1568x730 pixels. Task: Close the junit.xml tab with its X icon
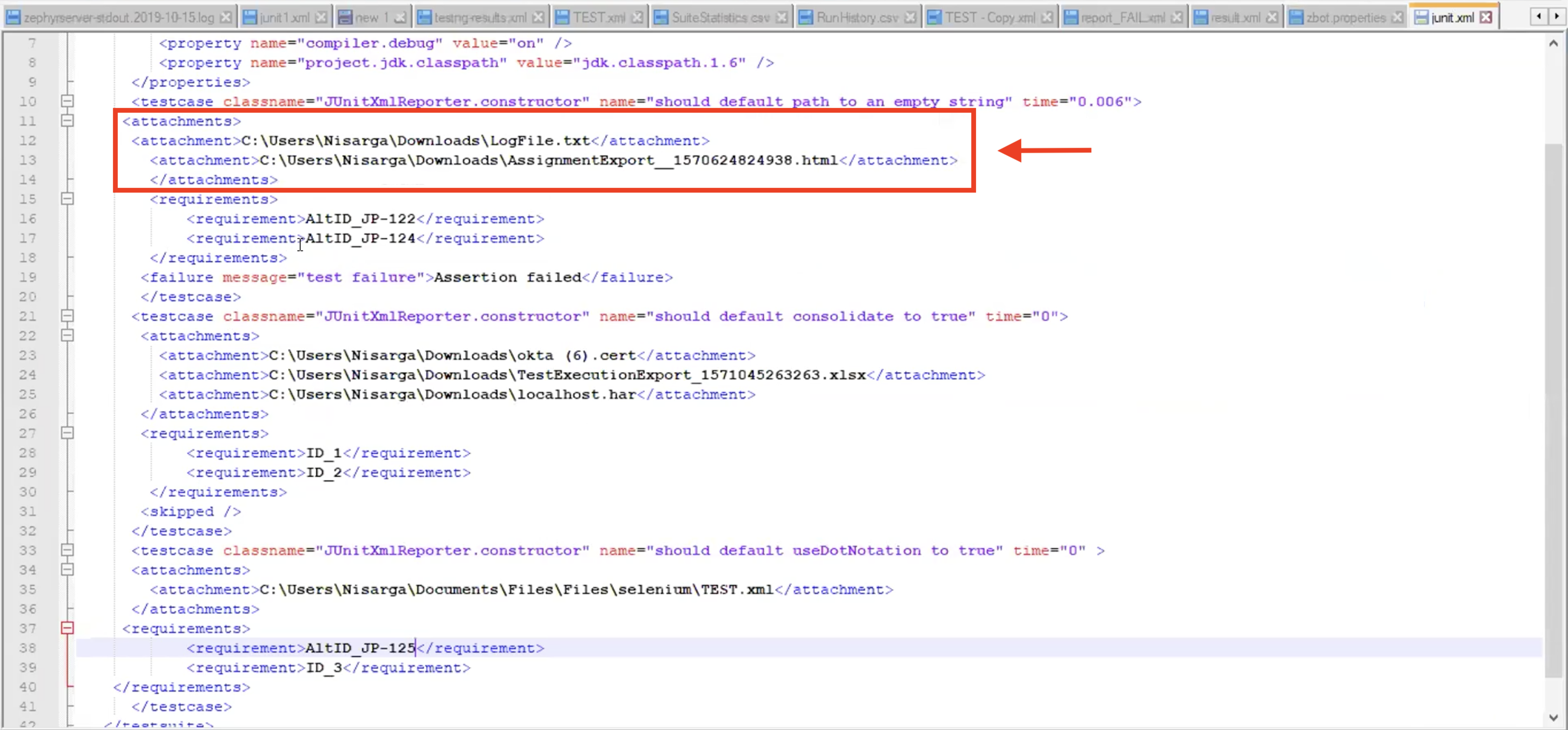tap(1486, 18)
